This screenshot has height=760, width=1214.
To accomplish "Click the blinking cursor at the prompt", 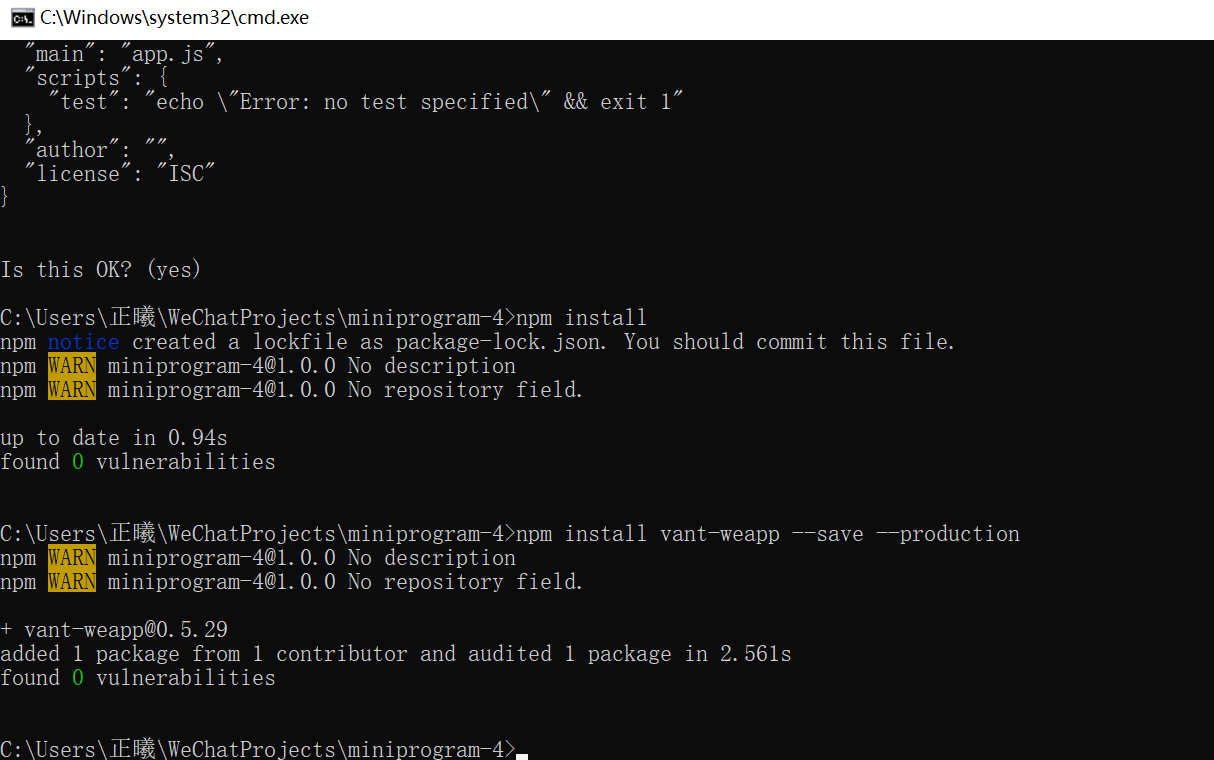I will tap(522, 750).
